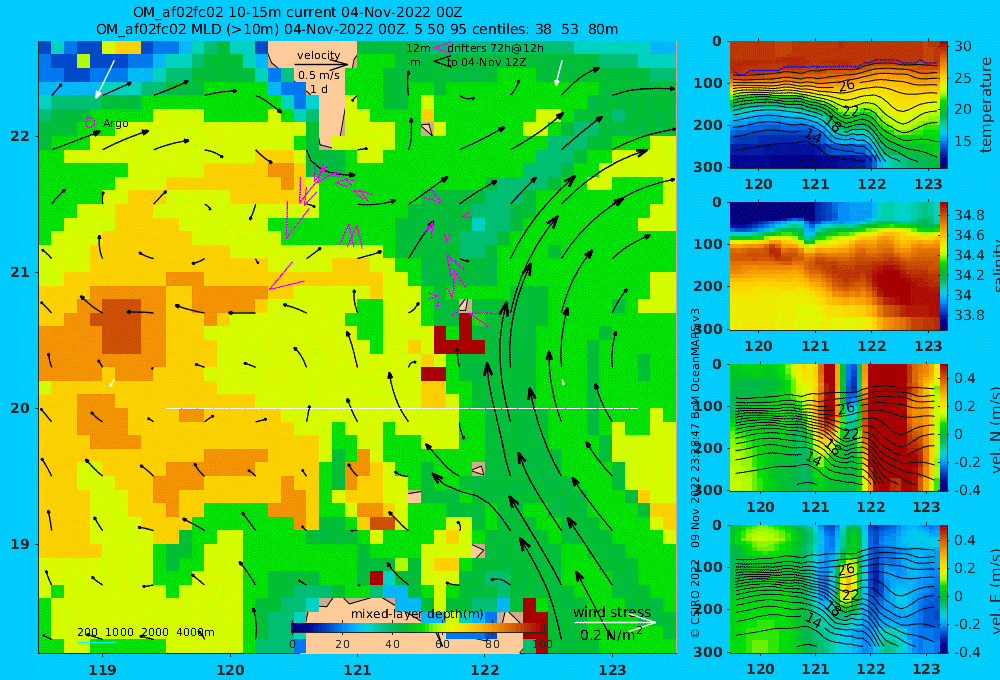Click the "Argo" legend label
The height and width of the screenshot is (680, 1000).
[115, 123]
